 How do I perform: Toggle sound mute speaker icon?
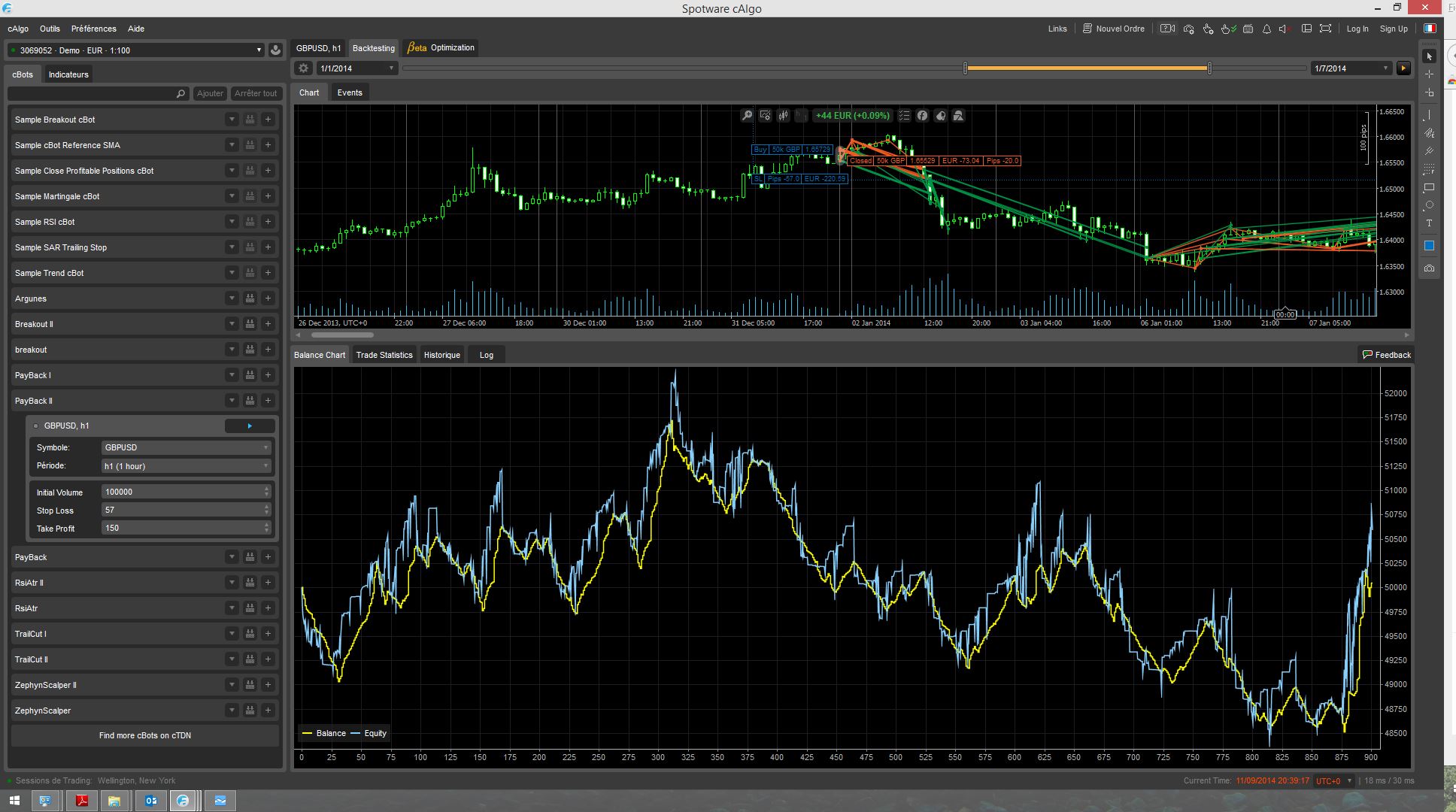coord(1286,29)
